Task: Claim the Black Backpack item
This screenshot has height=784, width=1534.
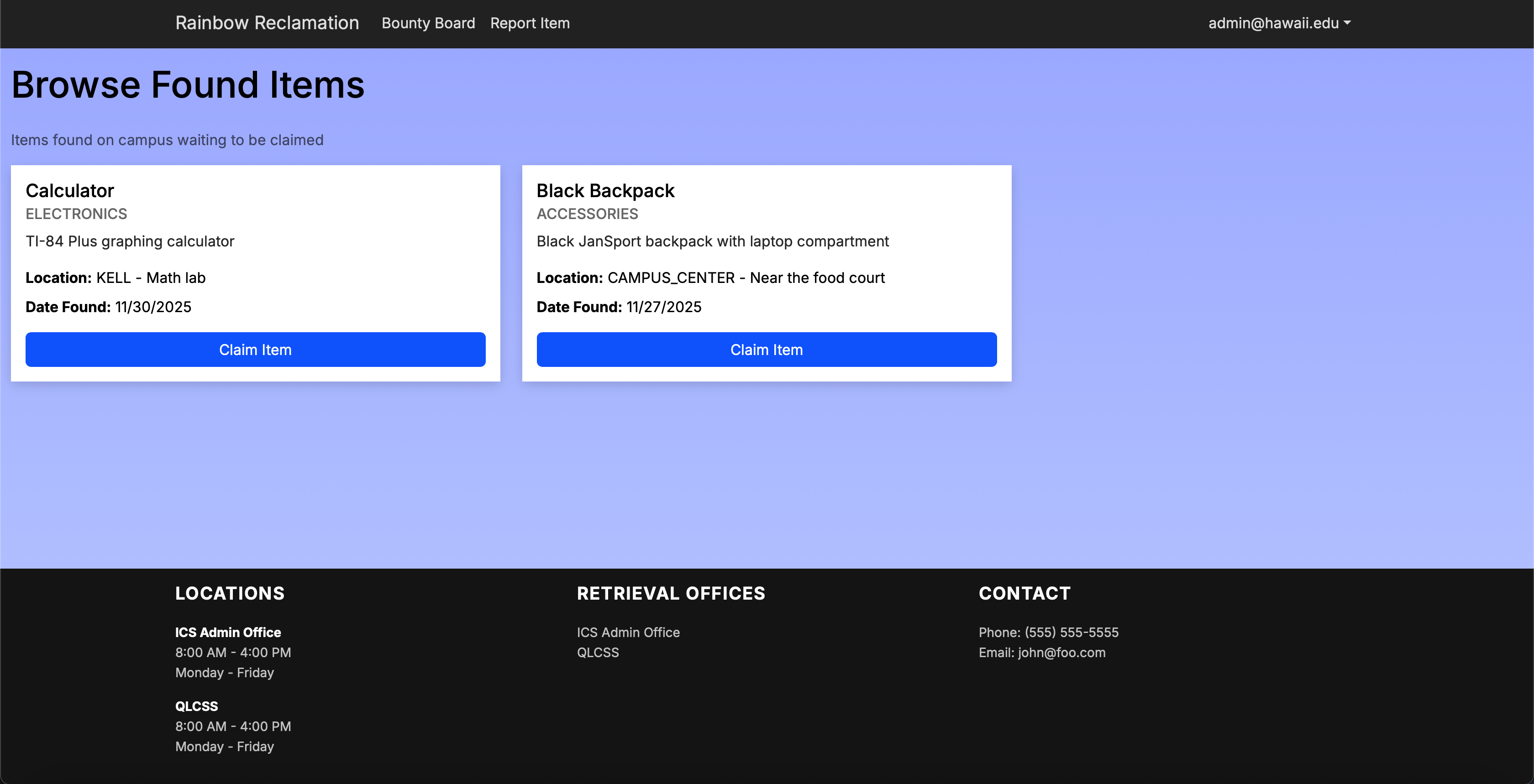Action: 766,350
